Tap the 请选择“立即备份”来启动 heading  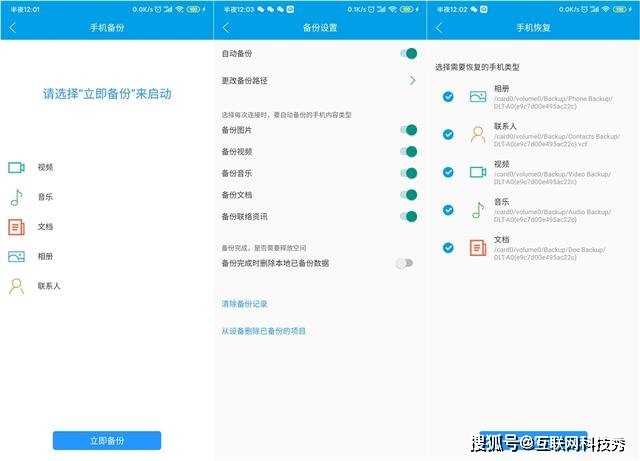click(x=107, y=94)
